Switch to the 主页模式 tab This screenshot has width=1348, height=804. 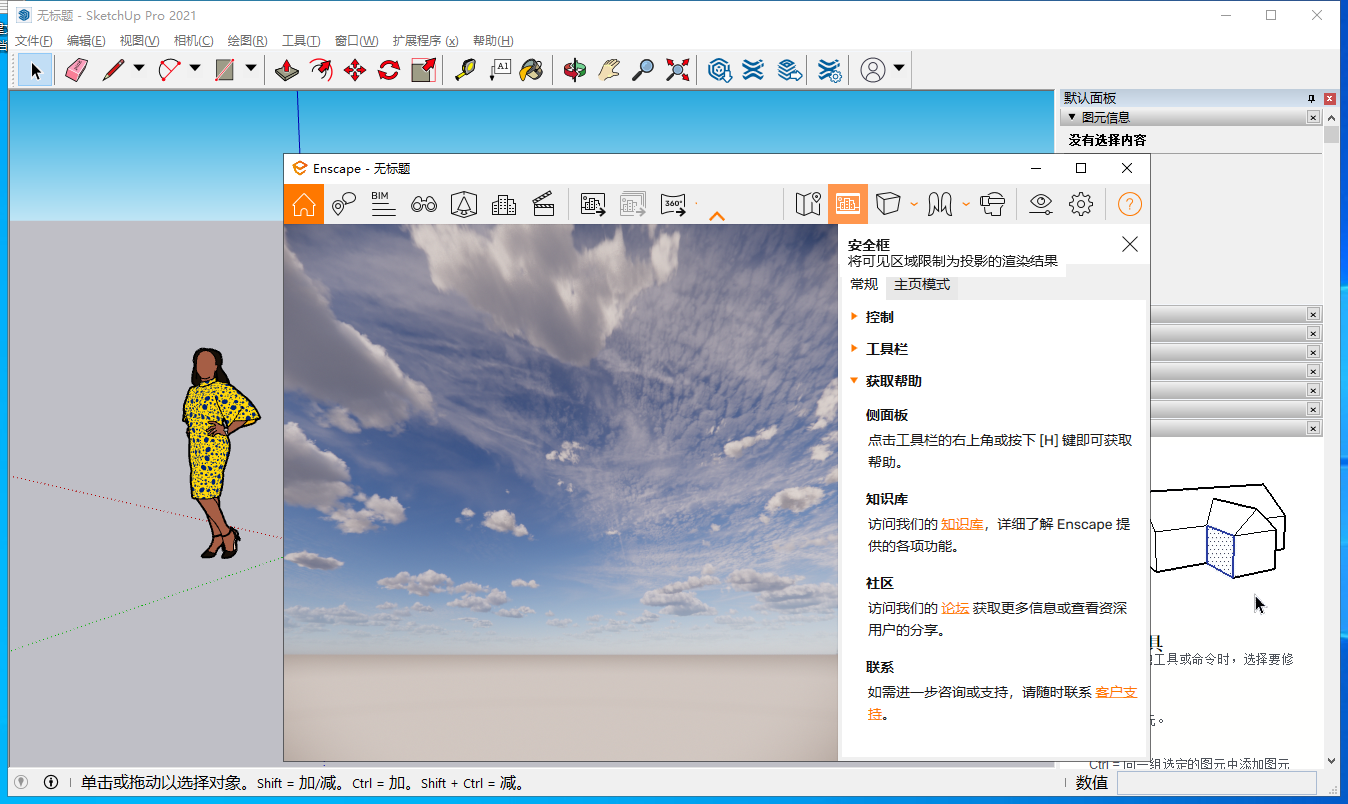pos(921,284)
